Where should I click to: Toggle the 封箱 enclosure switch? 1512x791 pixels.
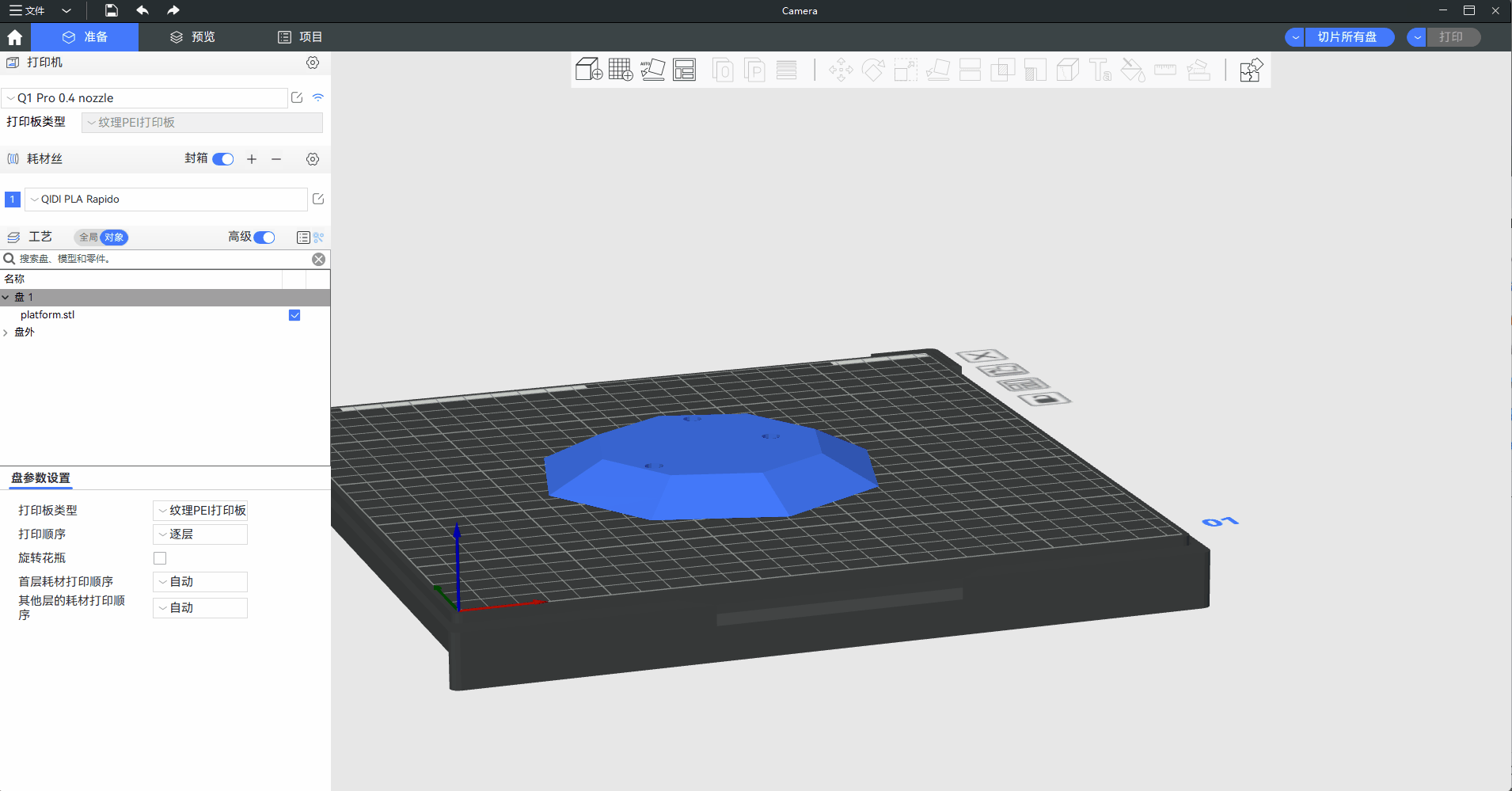click(223, 159)
